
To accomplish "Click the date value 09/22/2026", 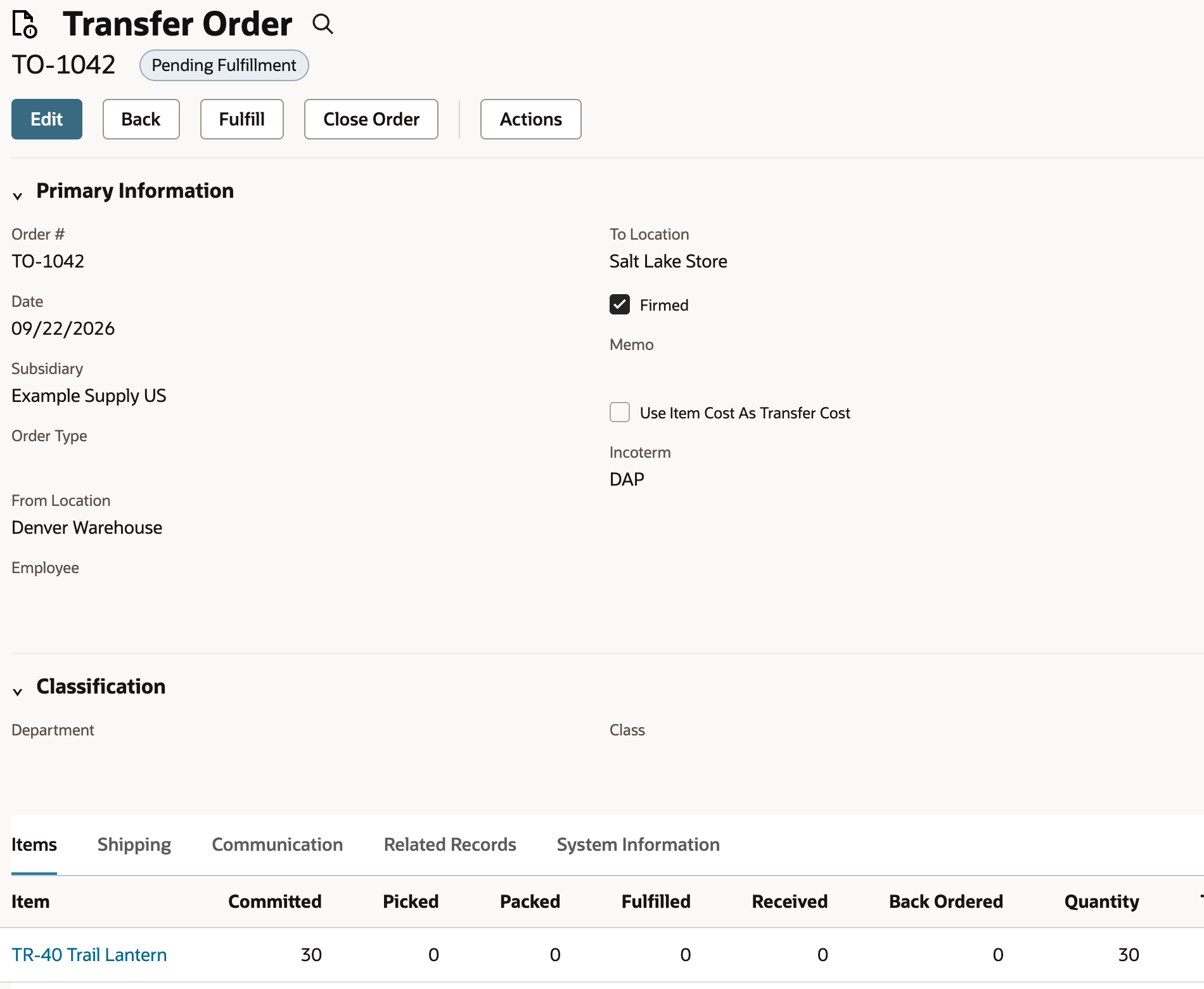I will tap(63, 328).
